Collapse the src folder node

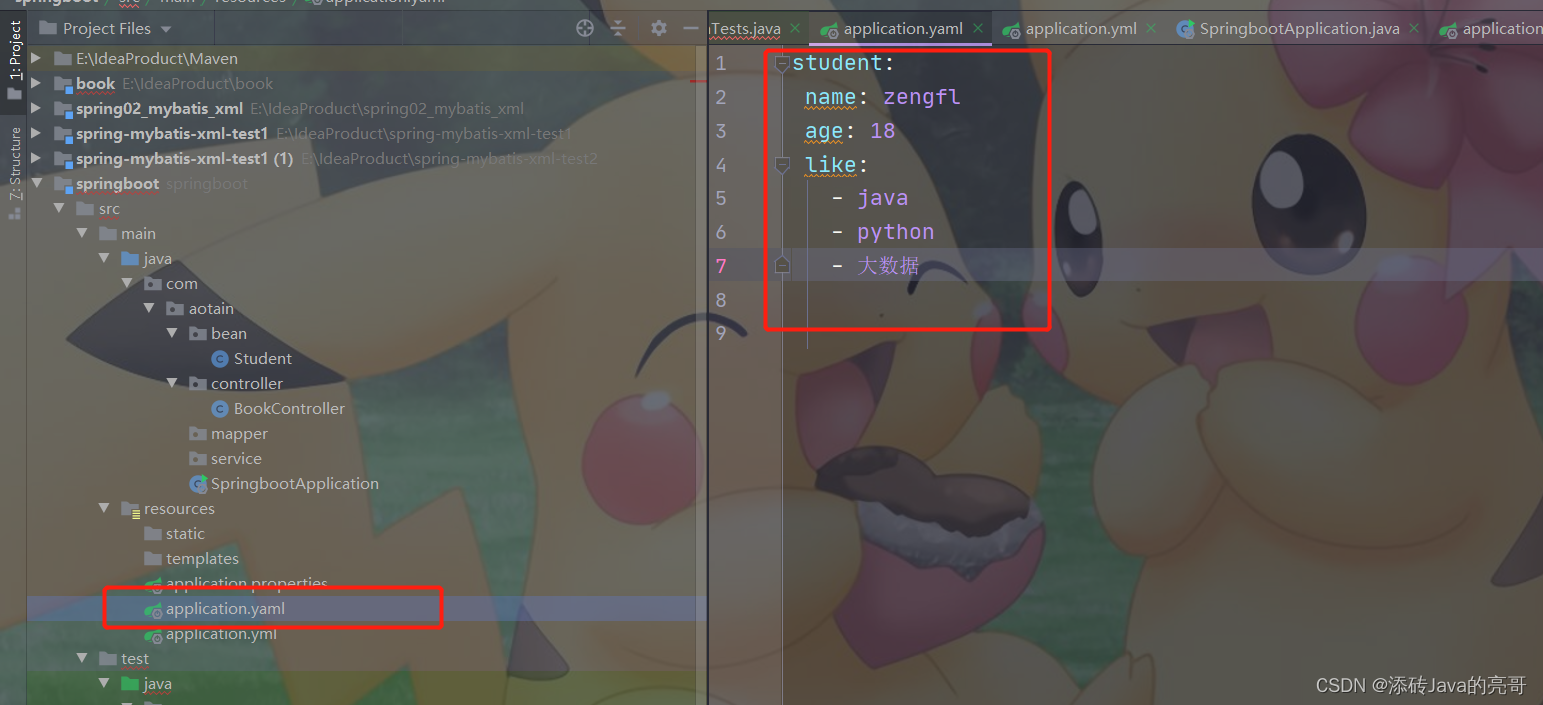point(60,209)
